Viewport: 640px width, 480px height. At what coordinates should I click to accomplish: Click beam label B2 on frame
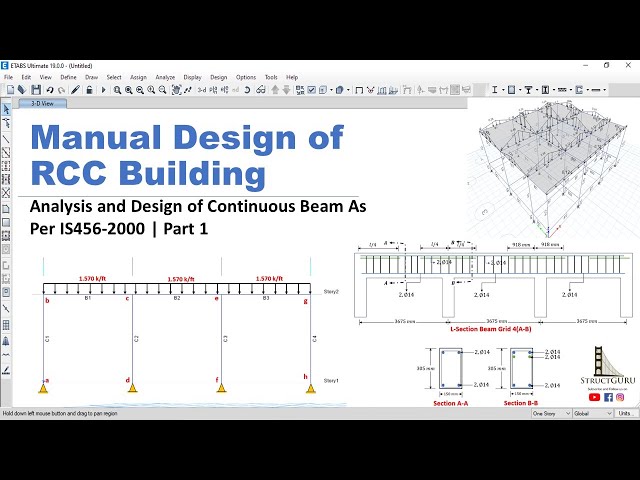177,298
